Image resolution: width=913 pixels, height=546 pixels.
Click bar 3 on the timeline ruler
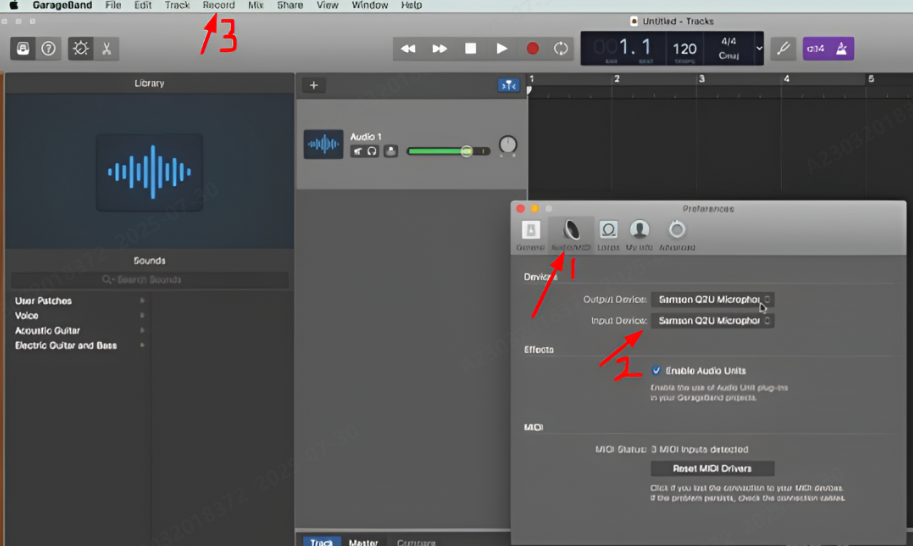[702, 79]
